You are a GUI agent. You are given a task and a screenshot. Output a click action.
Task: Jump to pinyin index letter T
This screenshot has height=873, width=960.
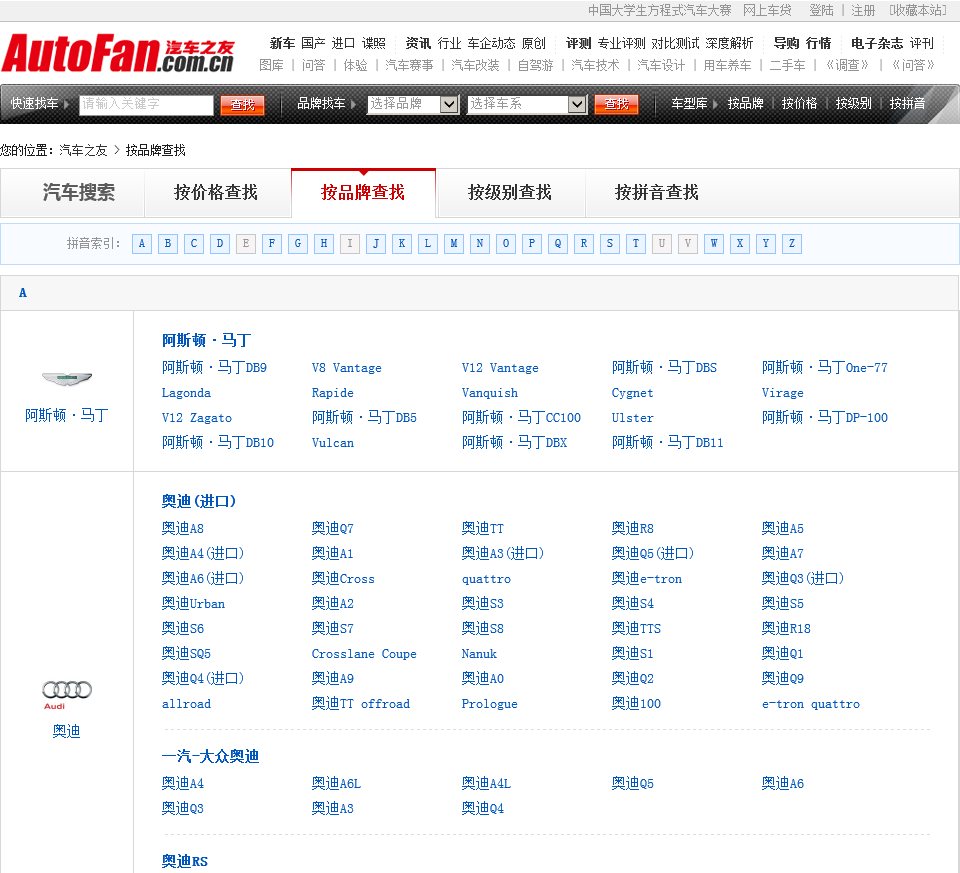pyautogui.click(x=636, y=244)
